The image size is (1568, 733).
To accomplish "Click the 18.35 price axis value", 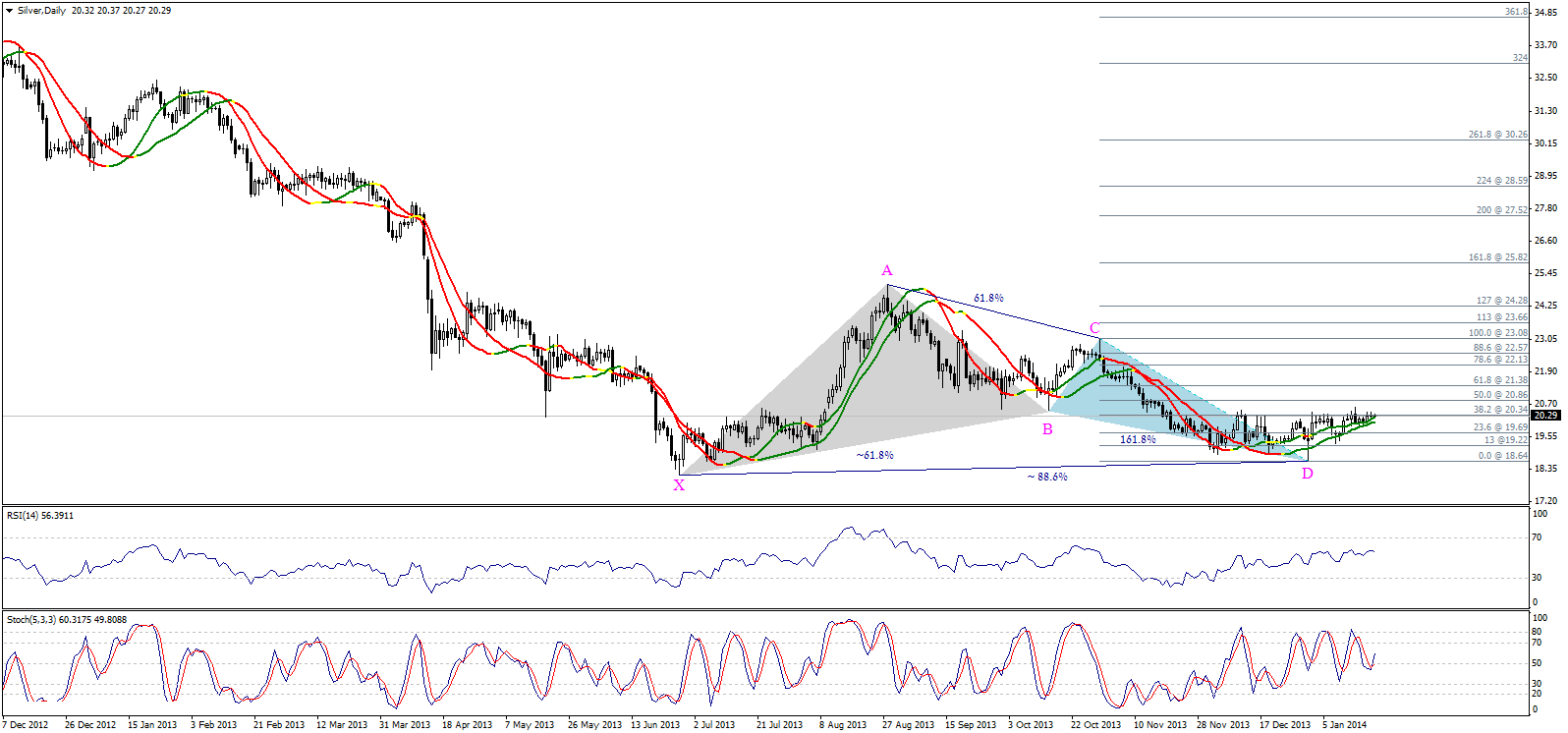I will (1546, 469).
